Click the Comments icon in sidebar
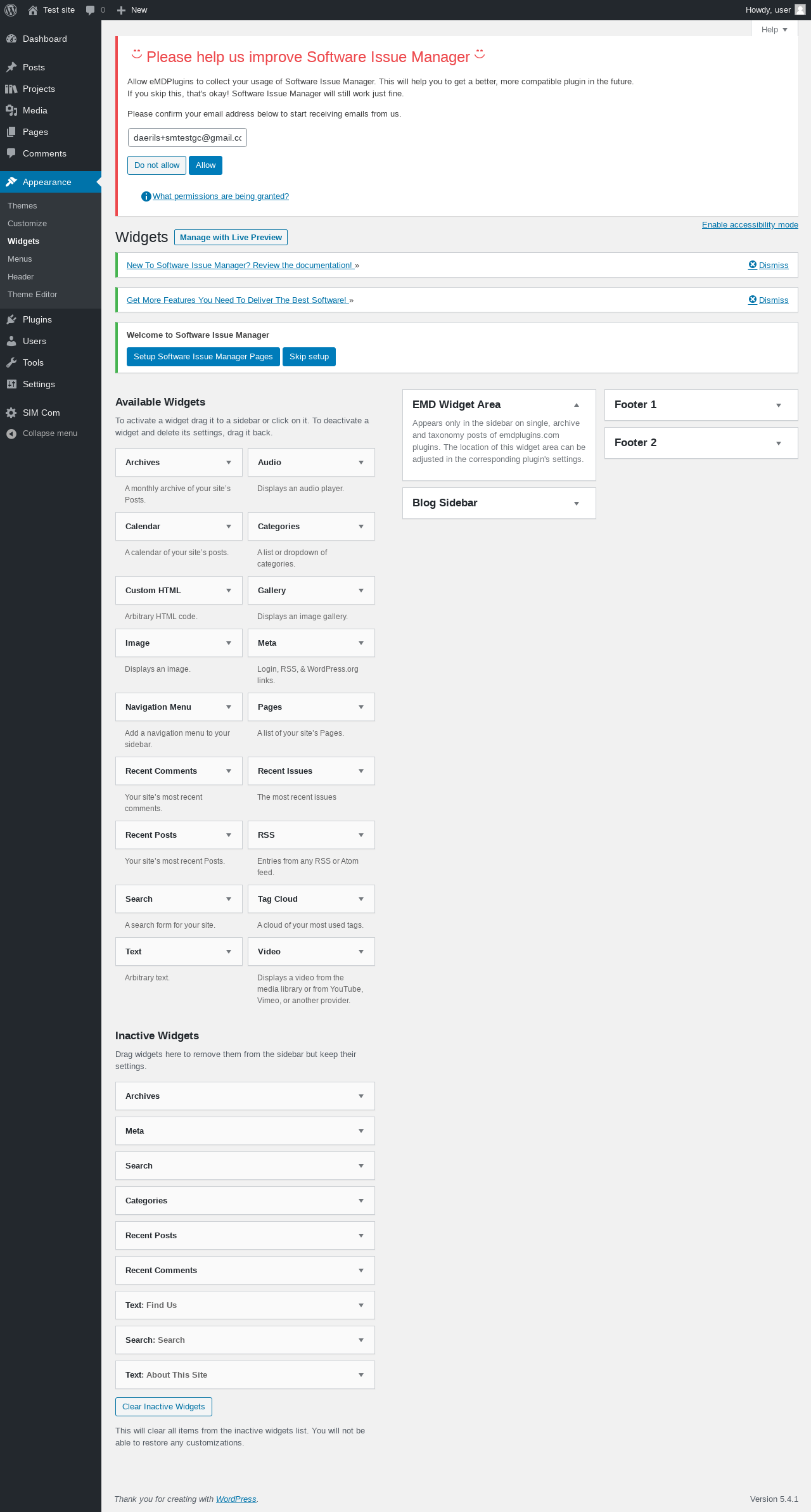 point(11,153)
